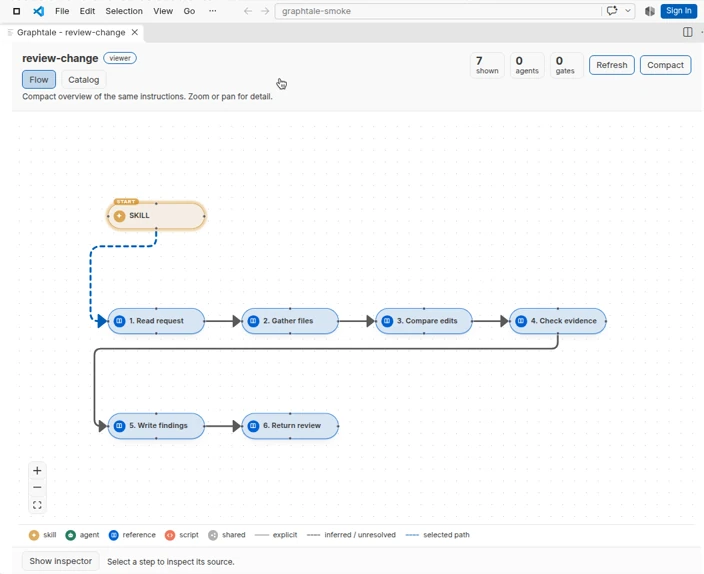Image resolution: width=704 pixels, height=574 pixels.
Task: Click the script legend icon
Action: click(170, 535)
